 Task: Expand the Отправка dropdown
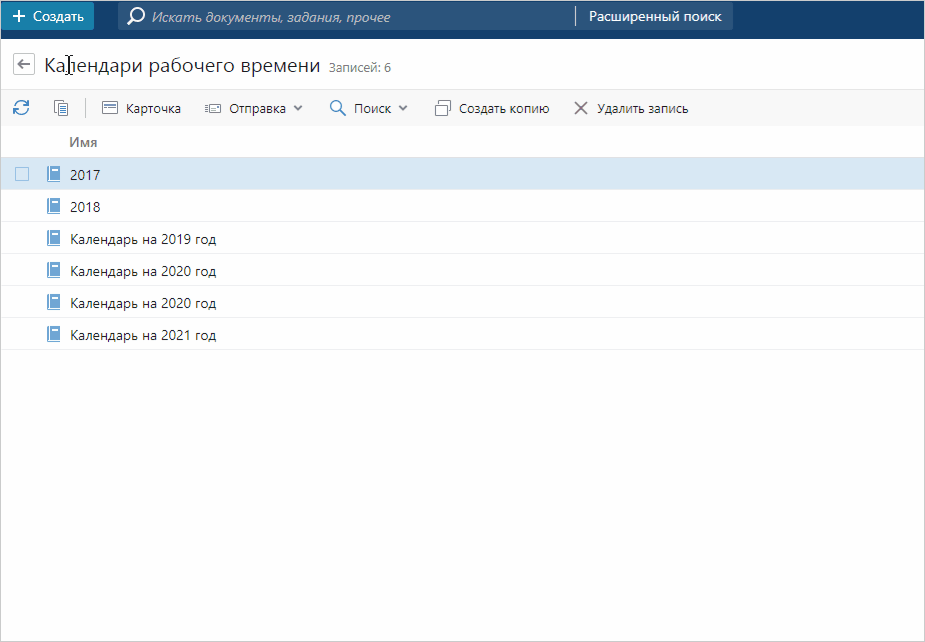(253, 108)
